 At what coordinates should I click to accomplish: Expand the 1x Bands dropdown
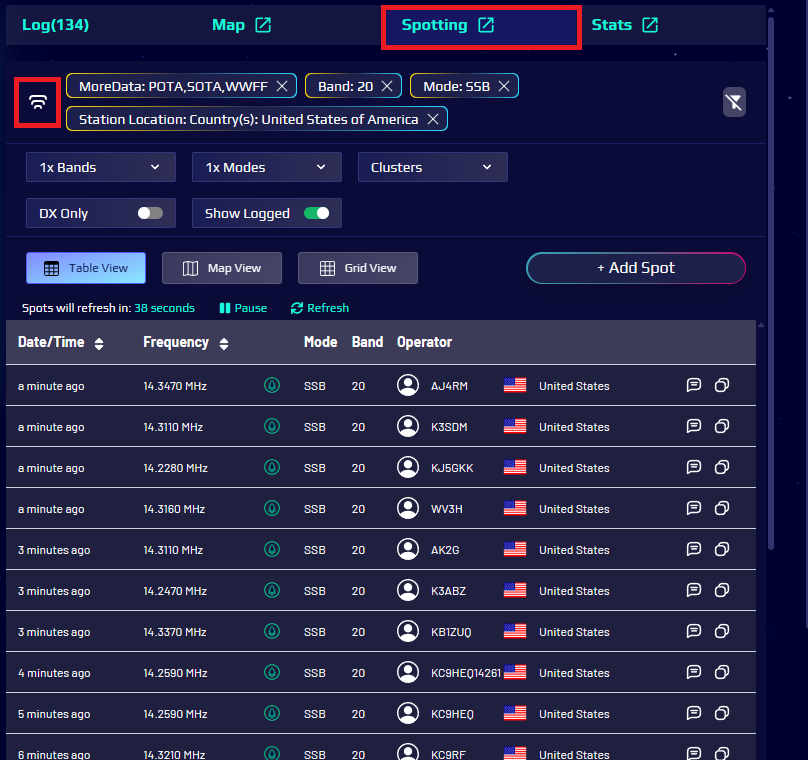click(x=101, y=167)
